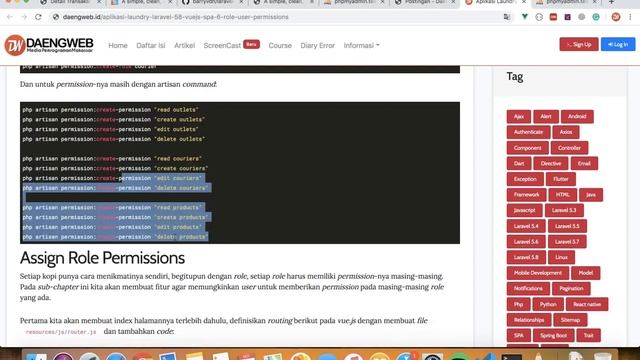
Task: Click the "read outlets" code line
Action: click(x=110, y=110)
